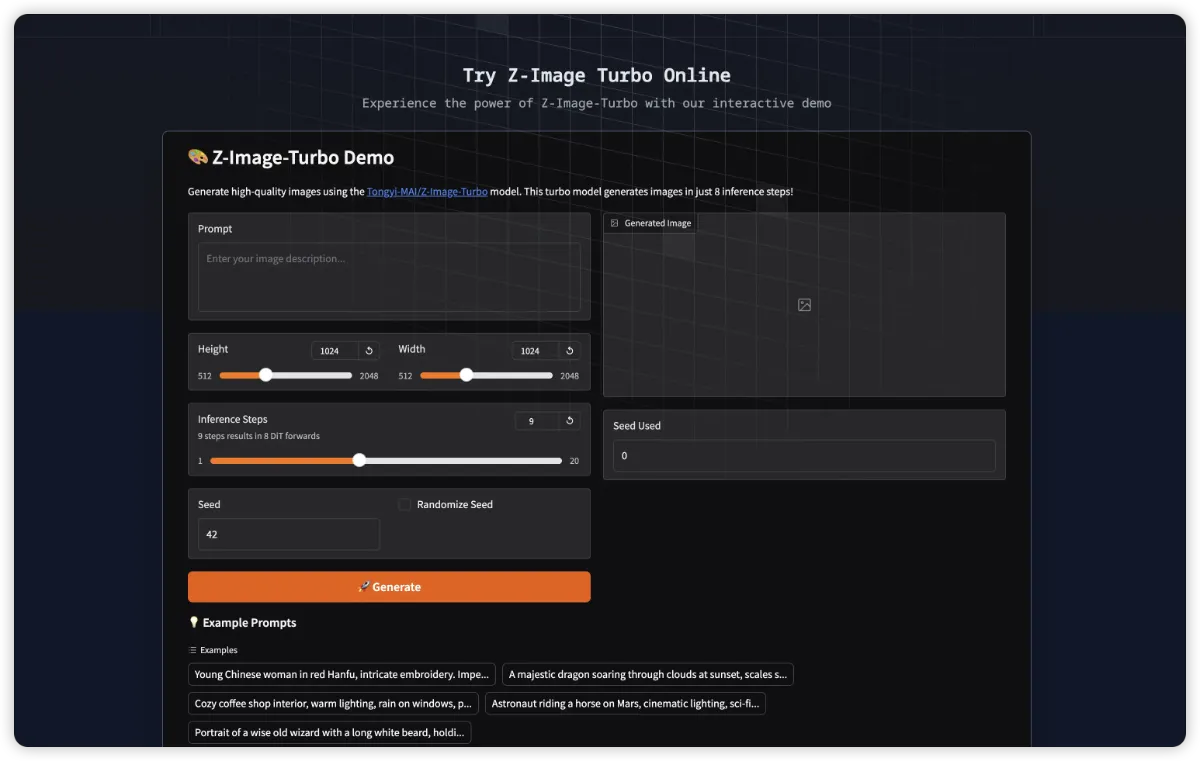This screenshot has height=761, width=1200.
Task: Focus the Prompt text area
Action: point(389,277)
